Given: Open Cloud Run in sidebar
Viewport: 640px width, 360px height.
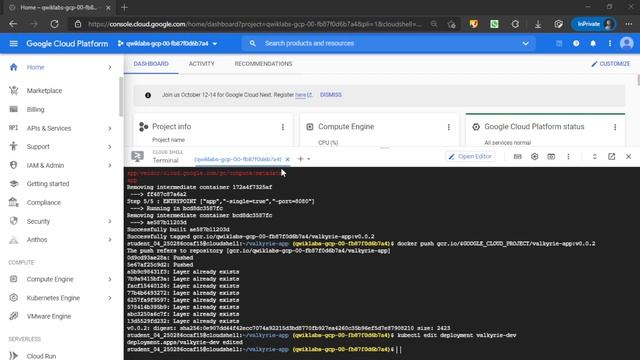Looking at the screenshot, I should coord(41,356).
